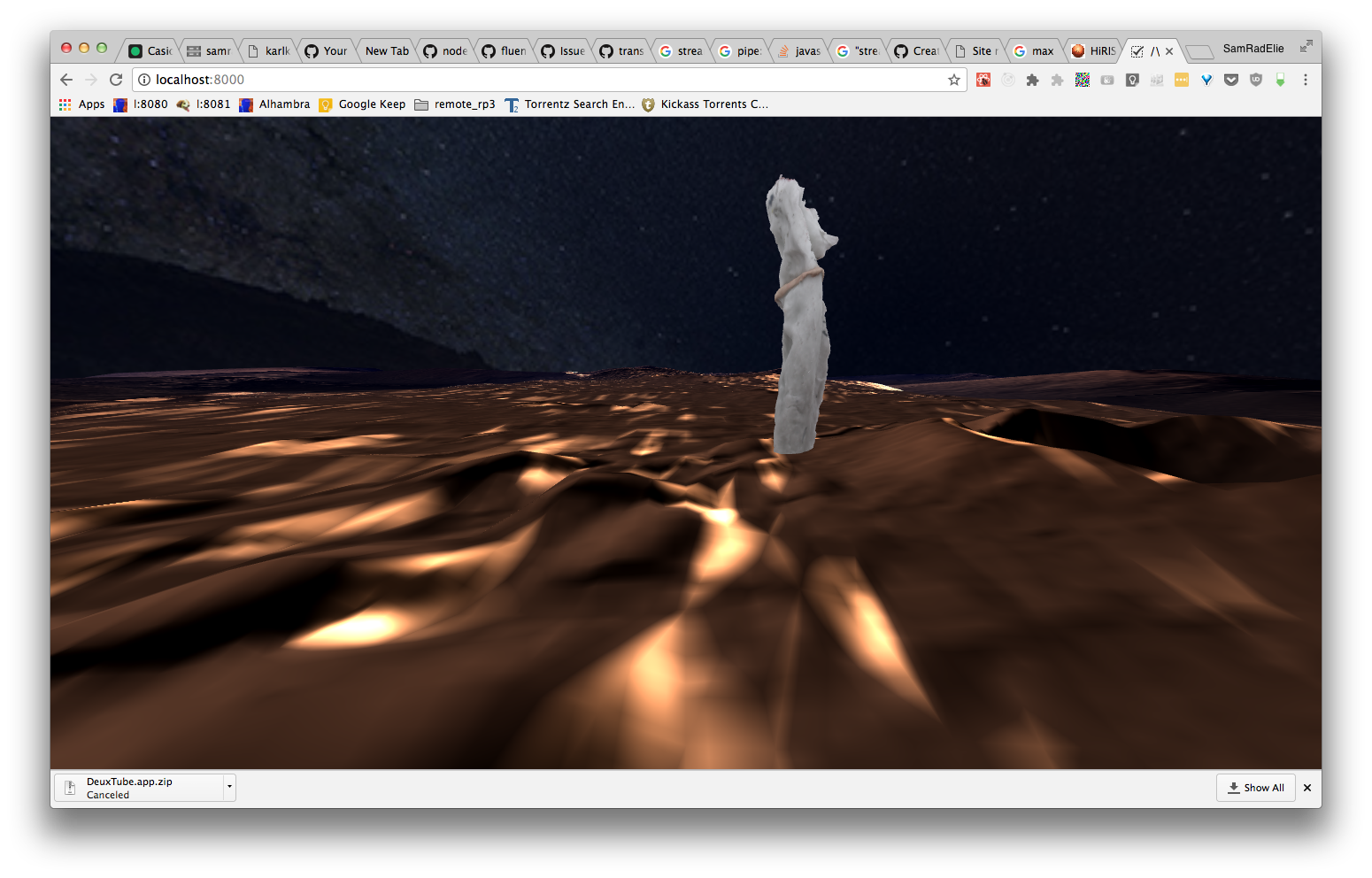Screen dimensions: 1372x878
Task: Open the yellow dots extension icon
Action: pos(1182,80)
